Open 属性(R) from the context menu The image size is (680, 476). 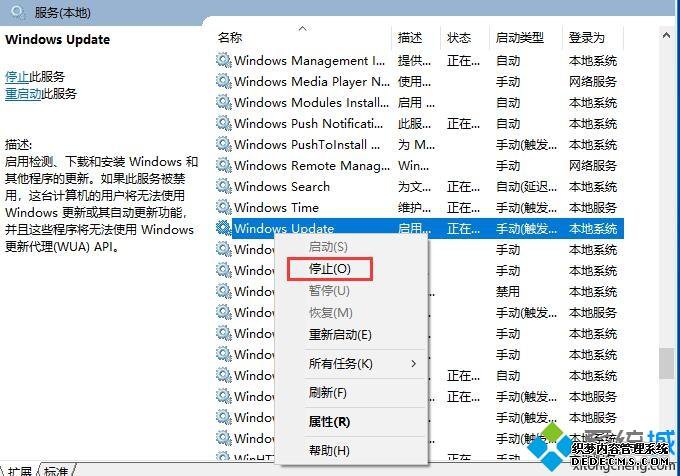point(329,422)
